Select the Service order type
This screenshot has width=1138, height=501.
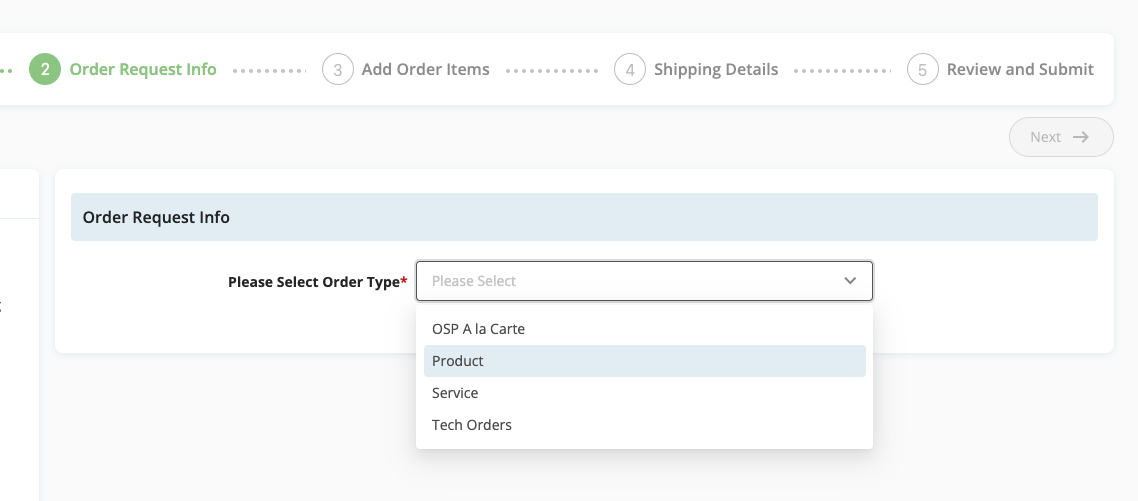tap(644, 393)
